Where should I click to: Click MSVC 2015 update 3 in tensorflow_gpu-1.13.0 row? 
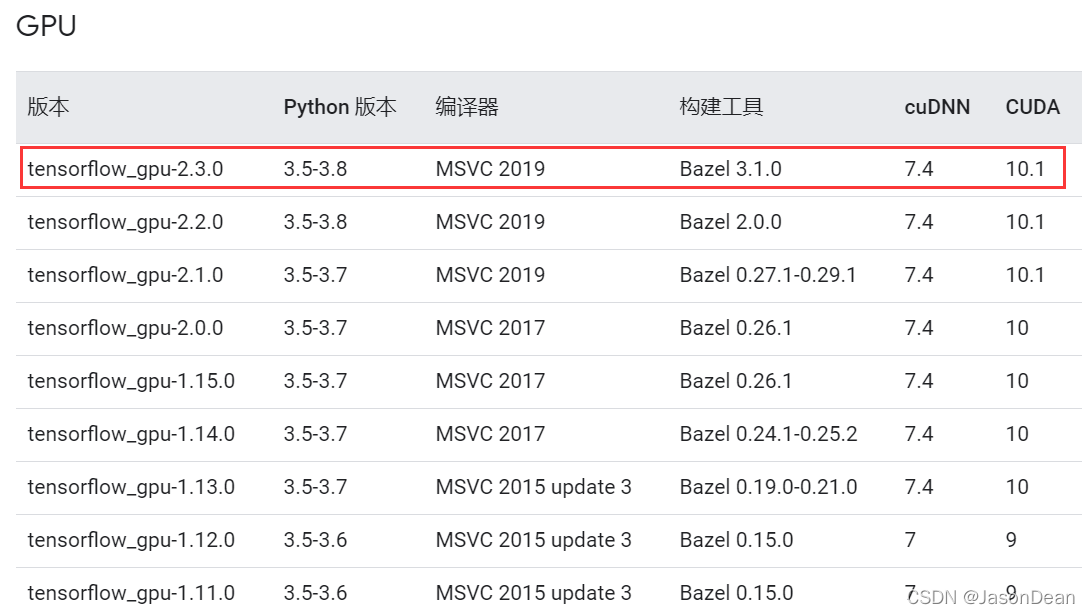pos(534,487)
